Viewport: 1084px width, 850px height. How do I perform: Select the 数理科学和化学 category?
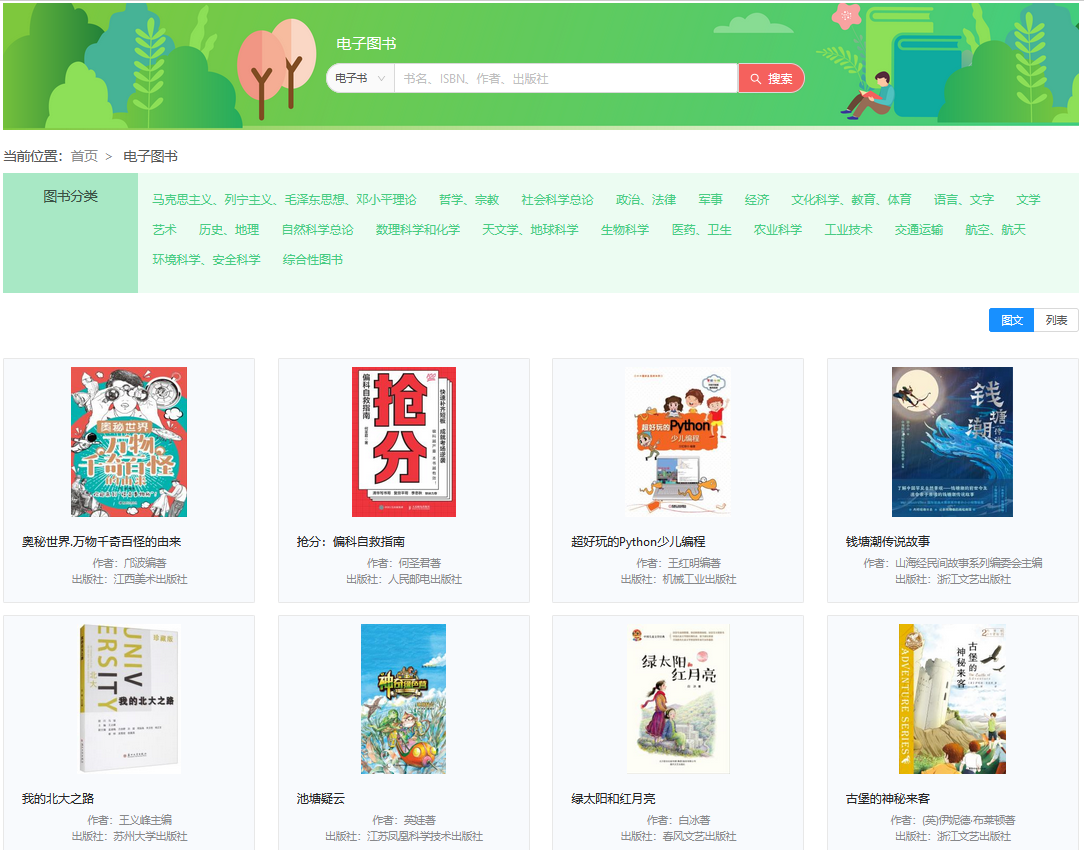click(418, 229)
